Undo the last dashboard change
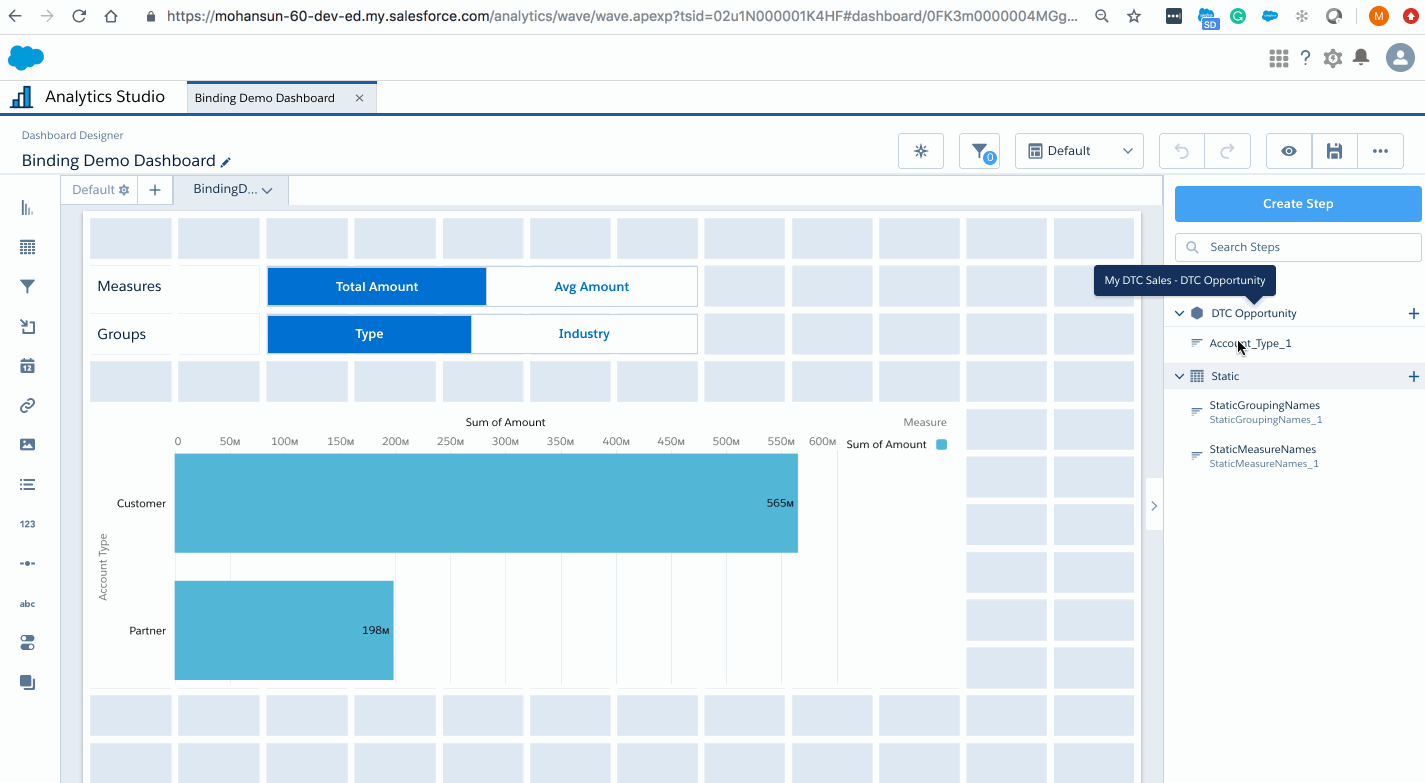Image resolution: width=1425 pixels, height=783 pixels. (1182, 151)
